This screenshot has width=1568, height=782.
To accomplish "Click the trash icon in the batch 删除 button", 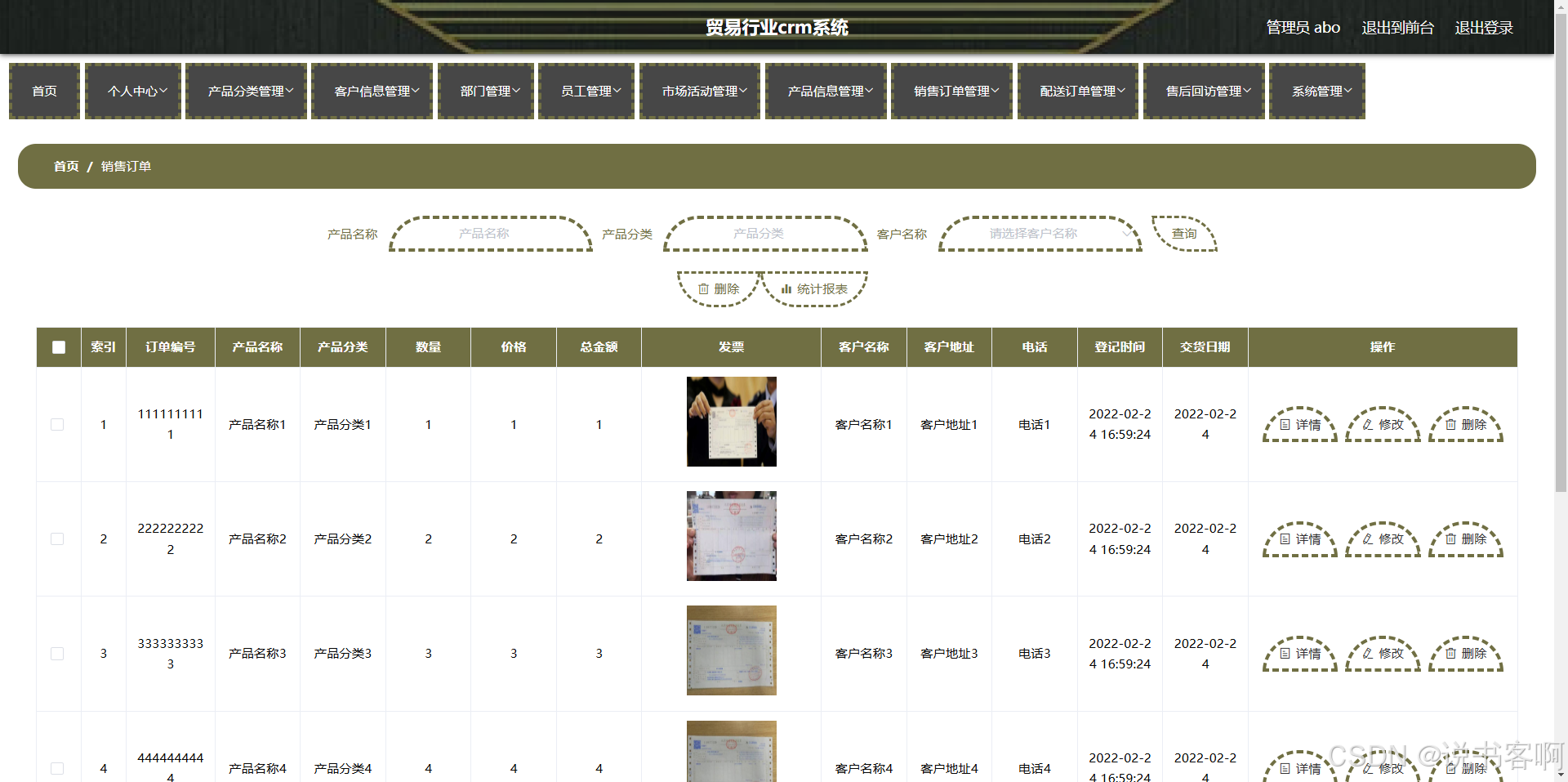I will pyautogui.click(x=703, y=289).
